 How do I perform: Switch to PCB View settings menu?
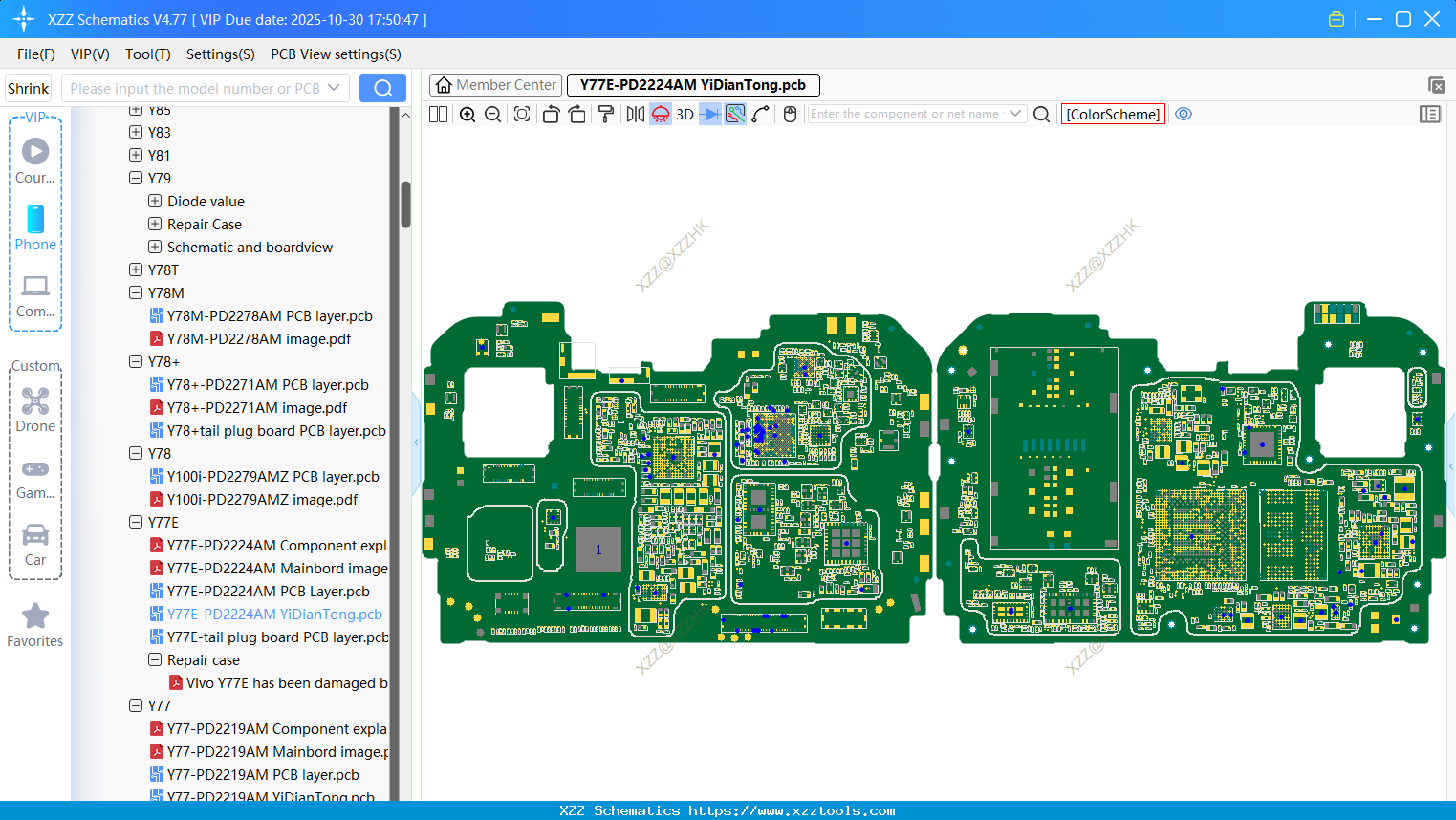pos(335,54)
